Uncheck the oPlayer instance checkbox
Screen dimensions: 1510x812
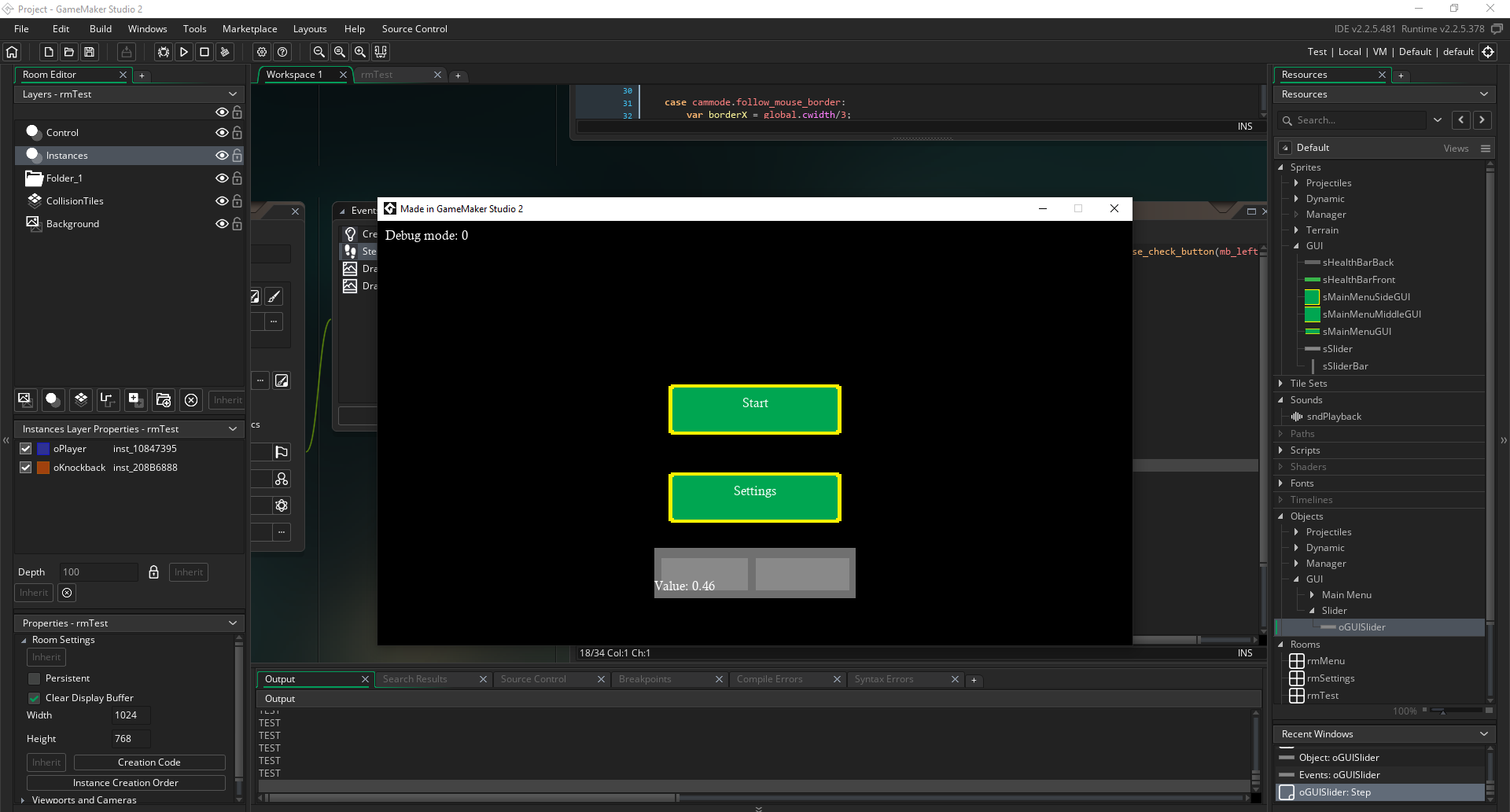pyautogui.click(x=26, y=449)
